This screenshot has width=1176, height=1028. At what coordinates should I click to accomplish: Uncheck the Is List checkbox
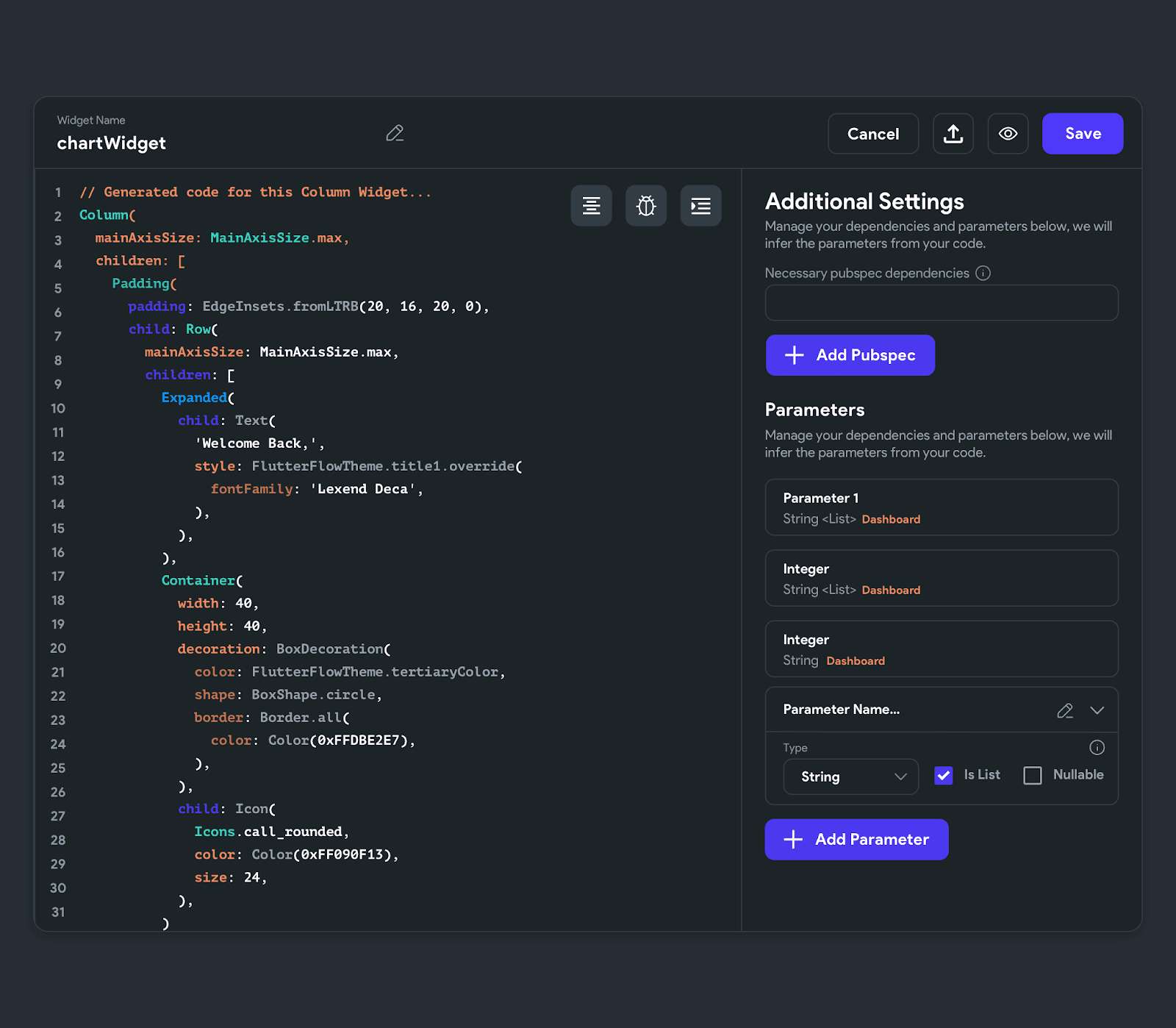pyautogui.click(x=943, y=775)
